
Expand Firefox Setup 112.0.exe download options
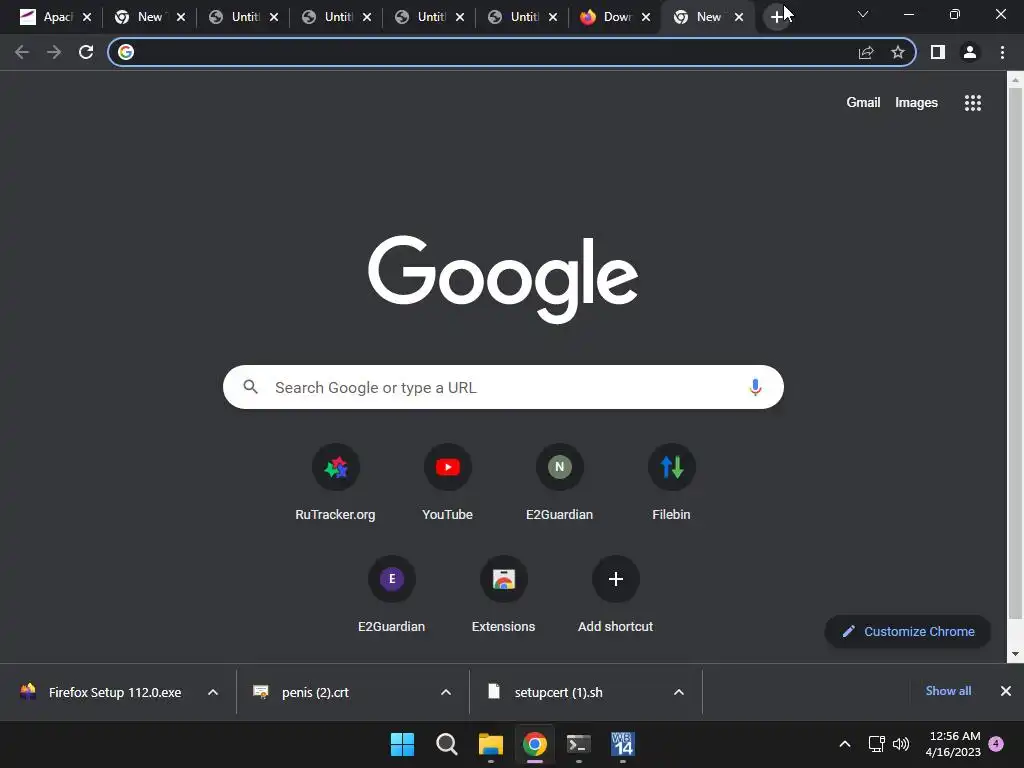213,692
